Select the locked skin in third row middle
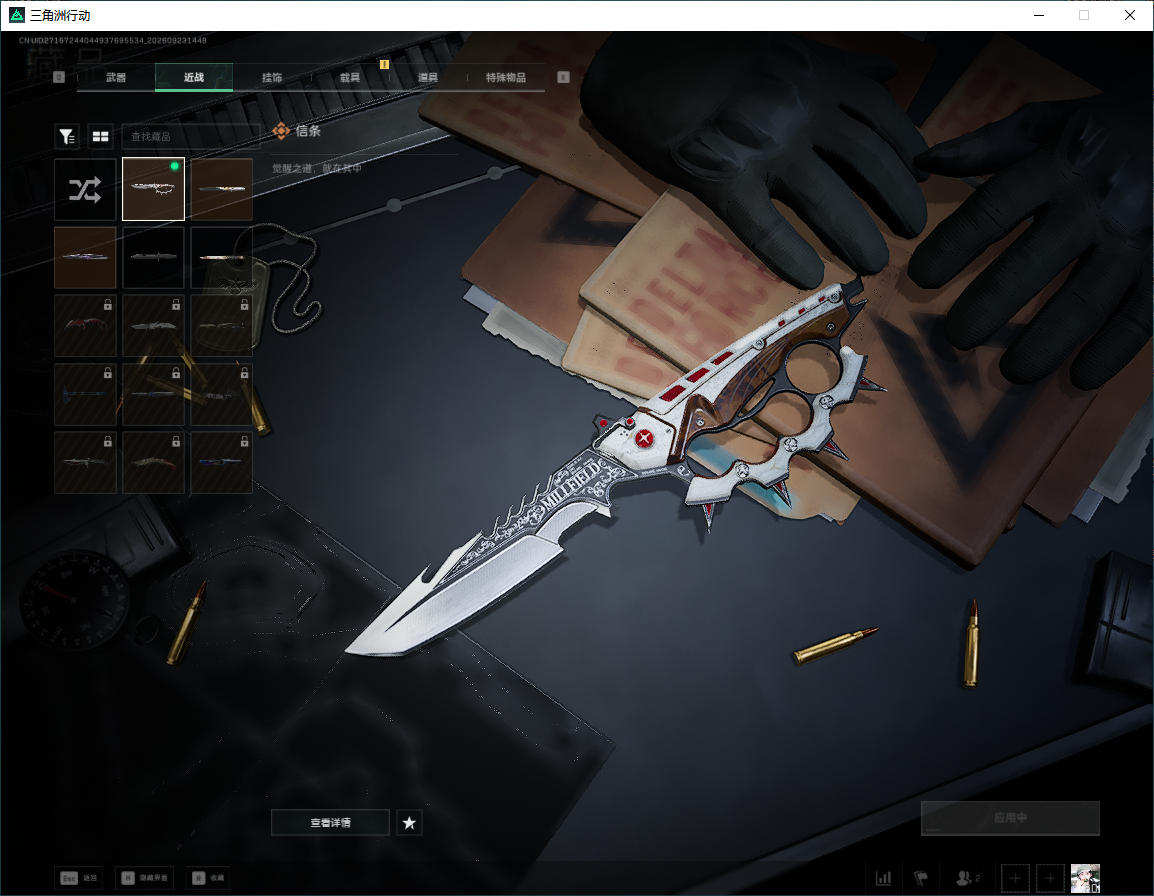 pos(153,326)
